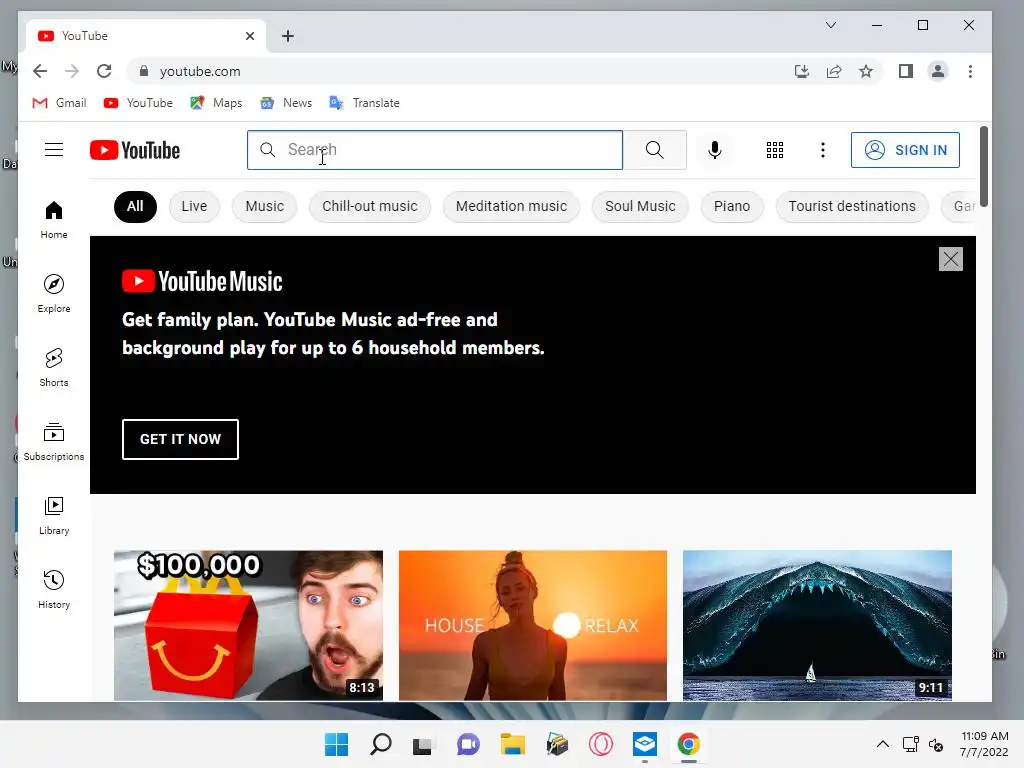Click the taskbar clock and date
This screenshot has width=1024, height=768.
(984, 744)
